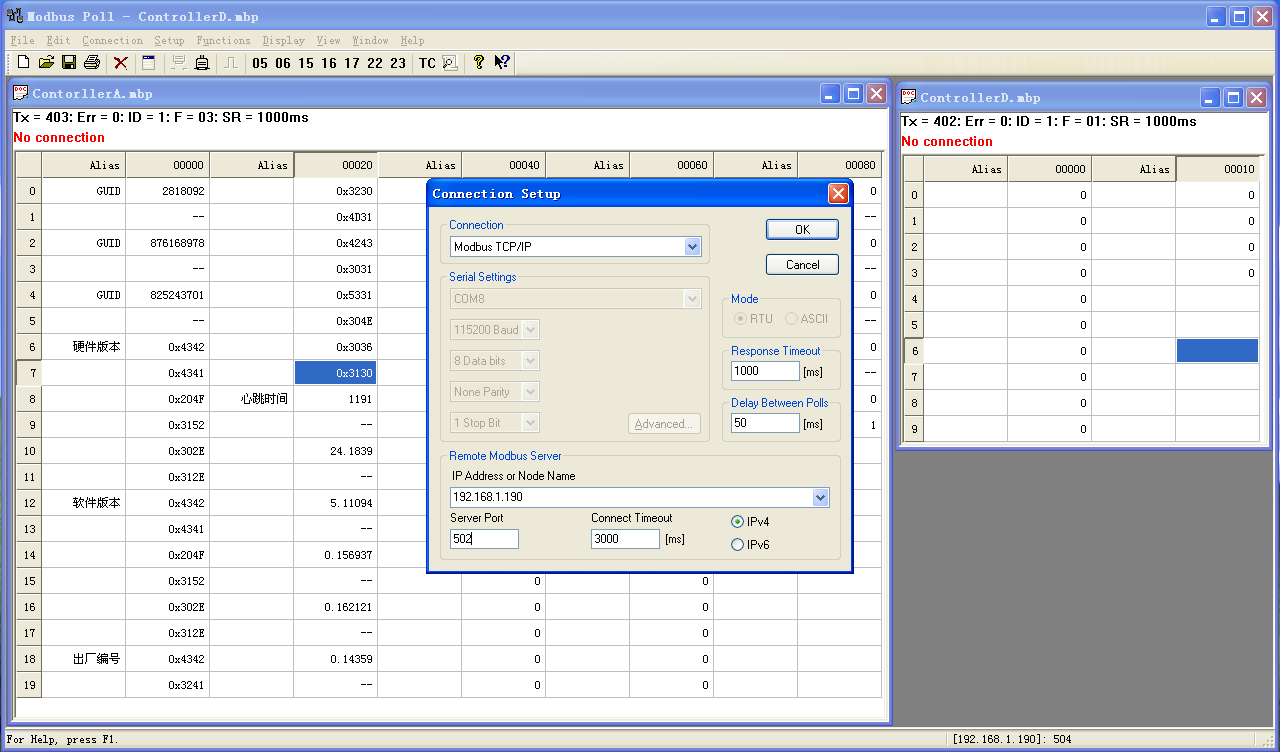This screenshot has width=1280, height=752.
Task: Open the Connection menu
Action: click(x=112, y=41)
